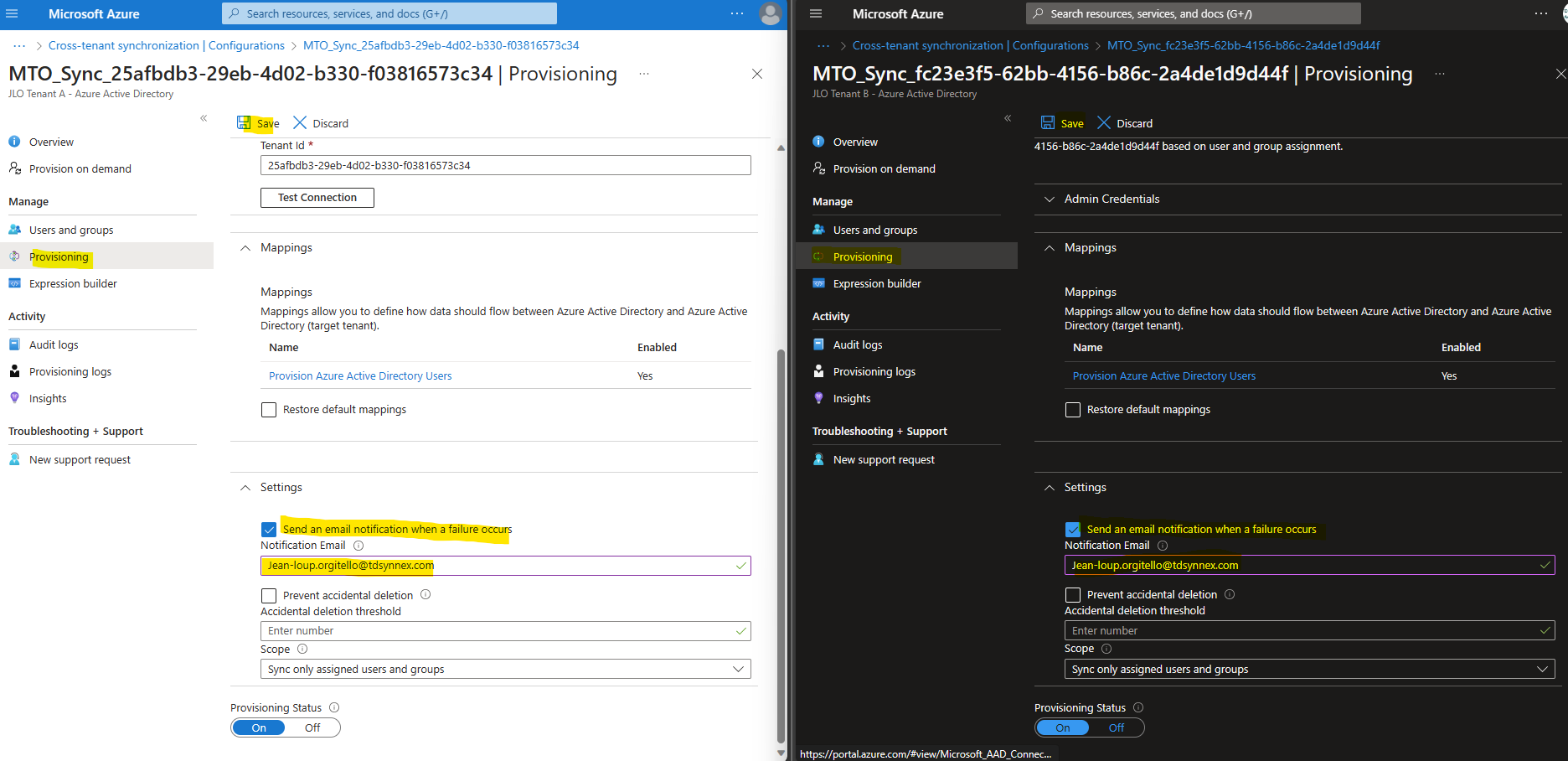Collapse the Mappings section in Tenant B
Screen dimensions: 1568x761
tap(1050, 248)
